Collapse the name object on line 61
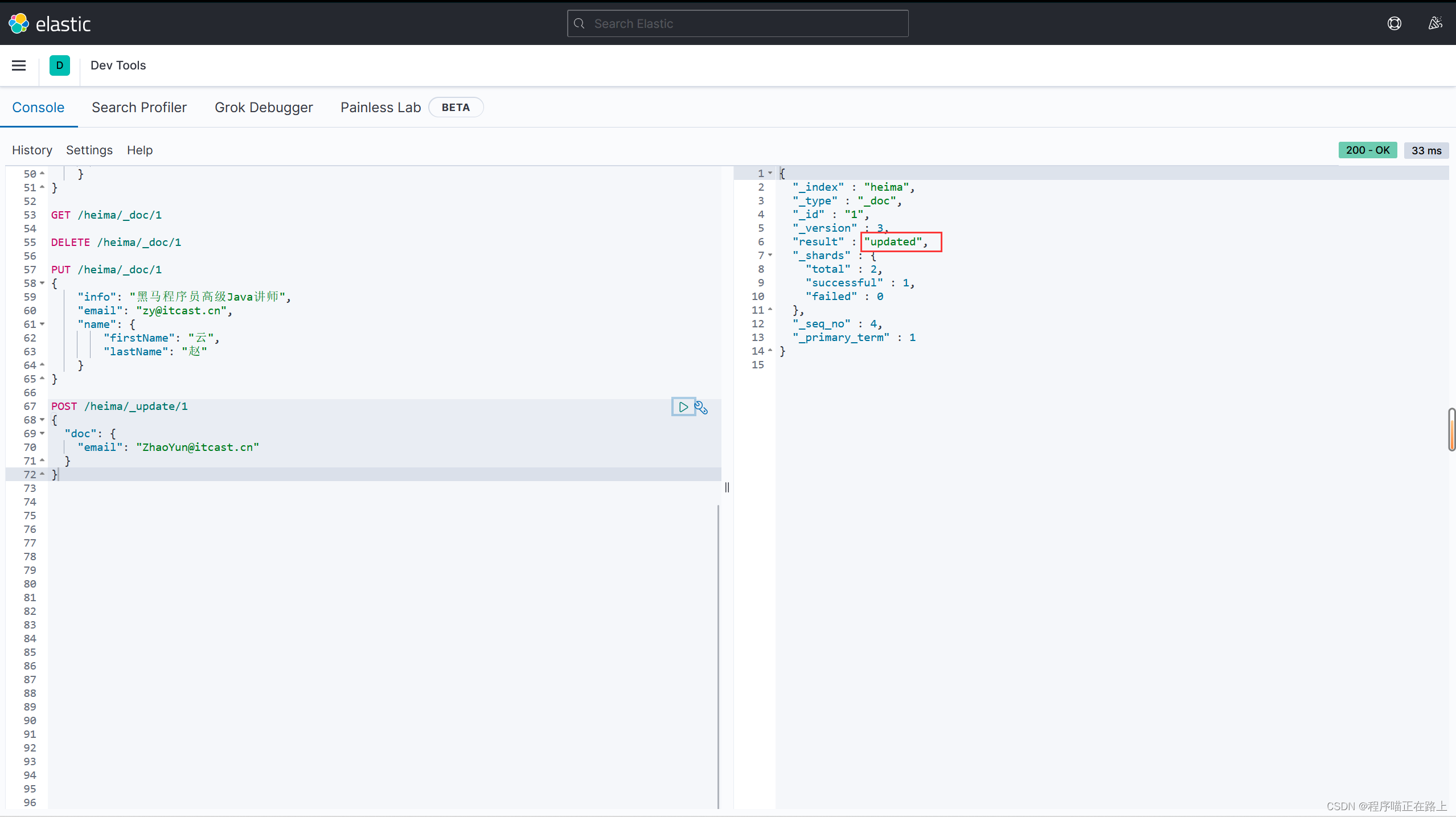This screenshot has width=1456, height=817. pyautogui.click(x=42, y=324)
